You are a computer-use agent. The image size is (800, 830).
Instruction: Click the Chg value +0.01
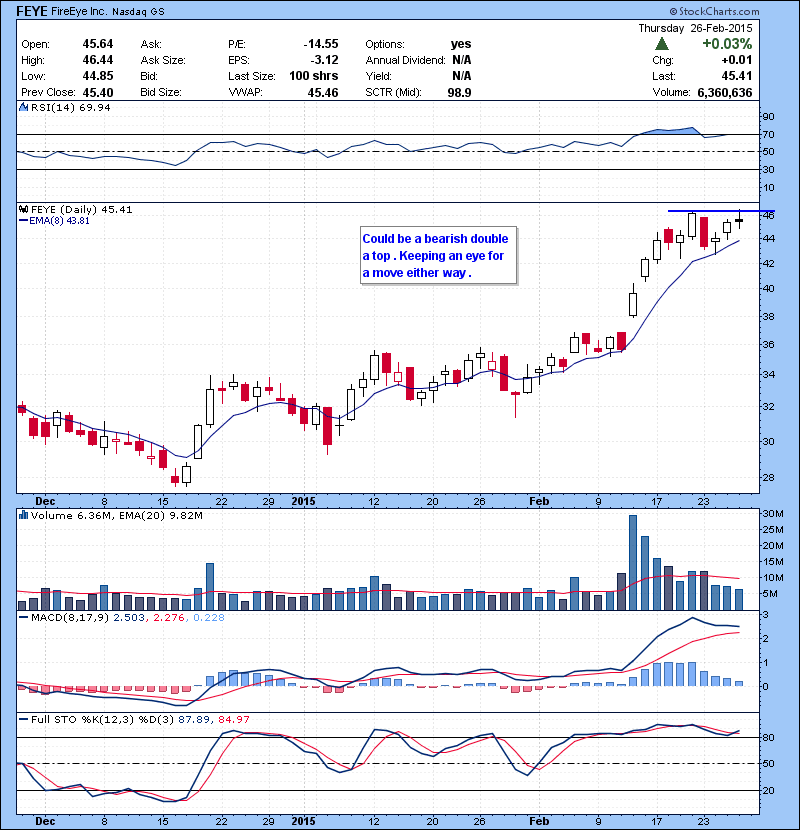coord(736,60)
